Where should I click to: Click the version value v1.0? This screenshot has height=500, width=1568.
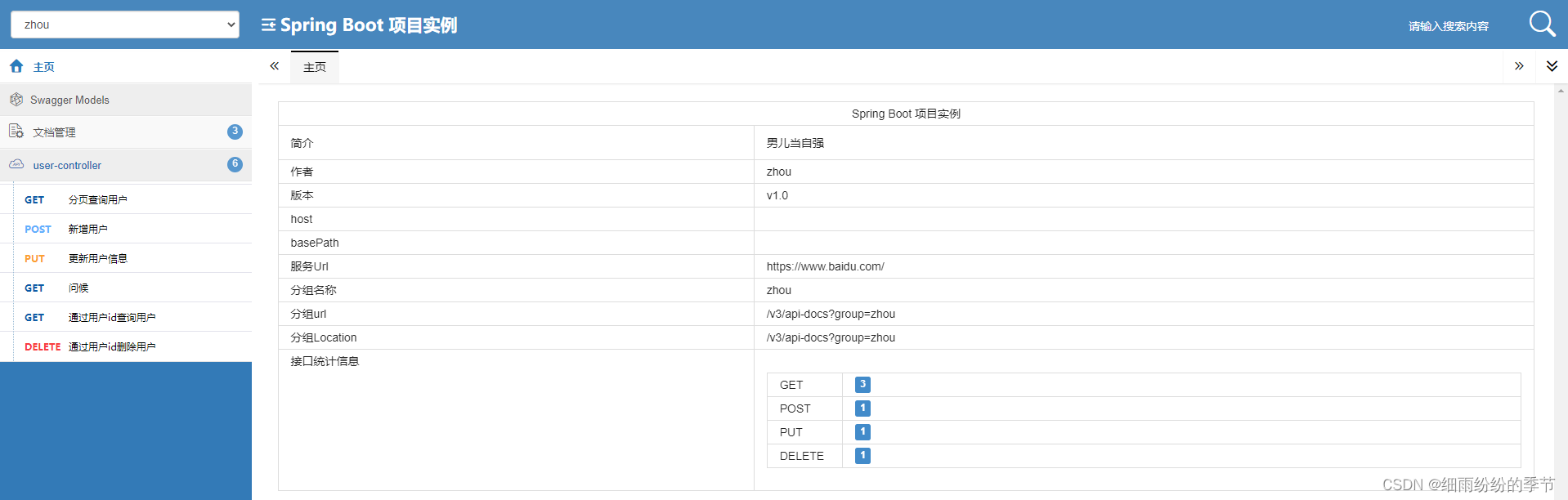click(777, 195)
